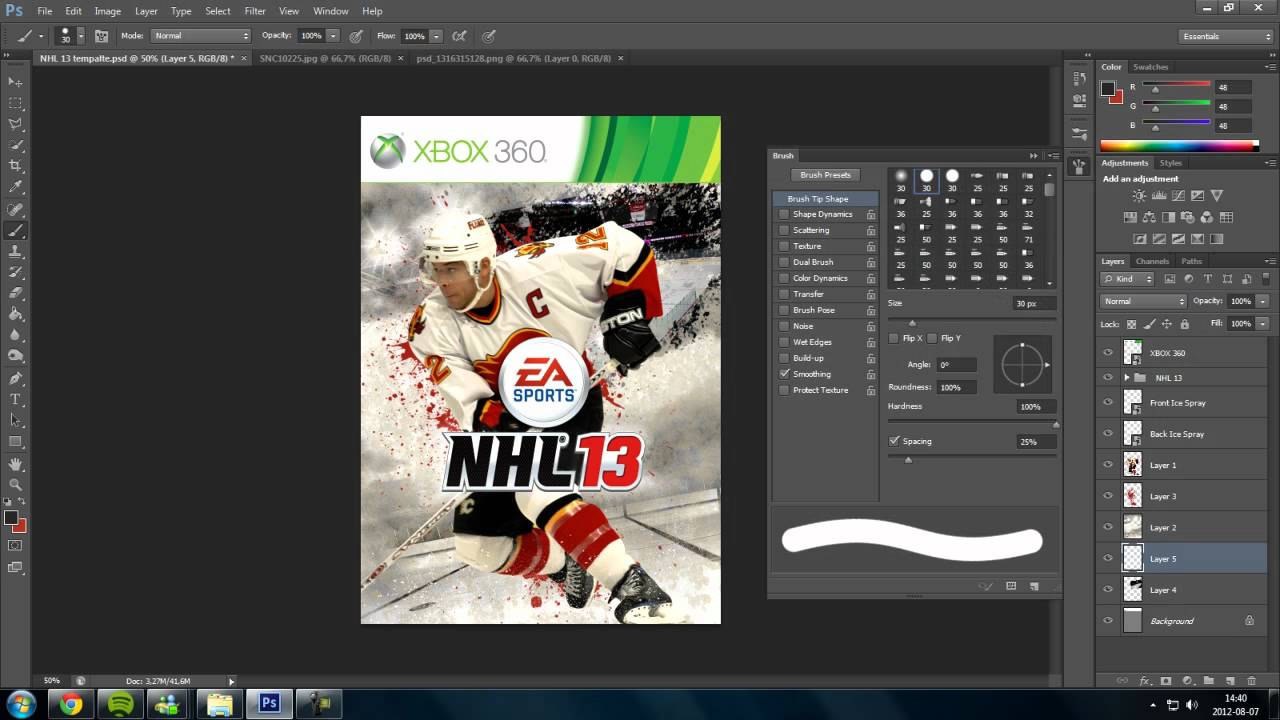Open Spotify from the taskbar
The width and height of the screenshot is (1280, 720).
coord(120,704)
